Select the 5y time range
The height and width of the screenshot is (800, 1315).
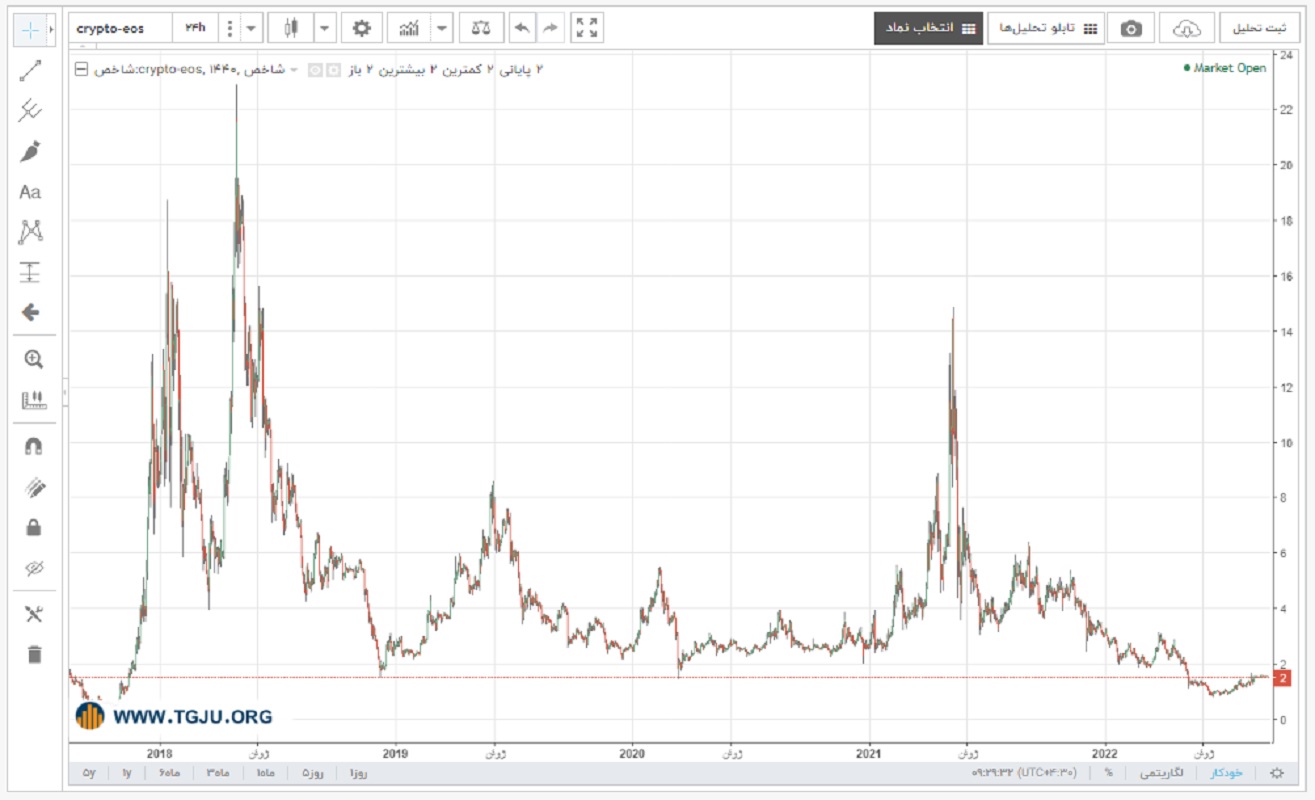(x=89, y=773)
